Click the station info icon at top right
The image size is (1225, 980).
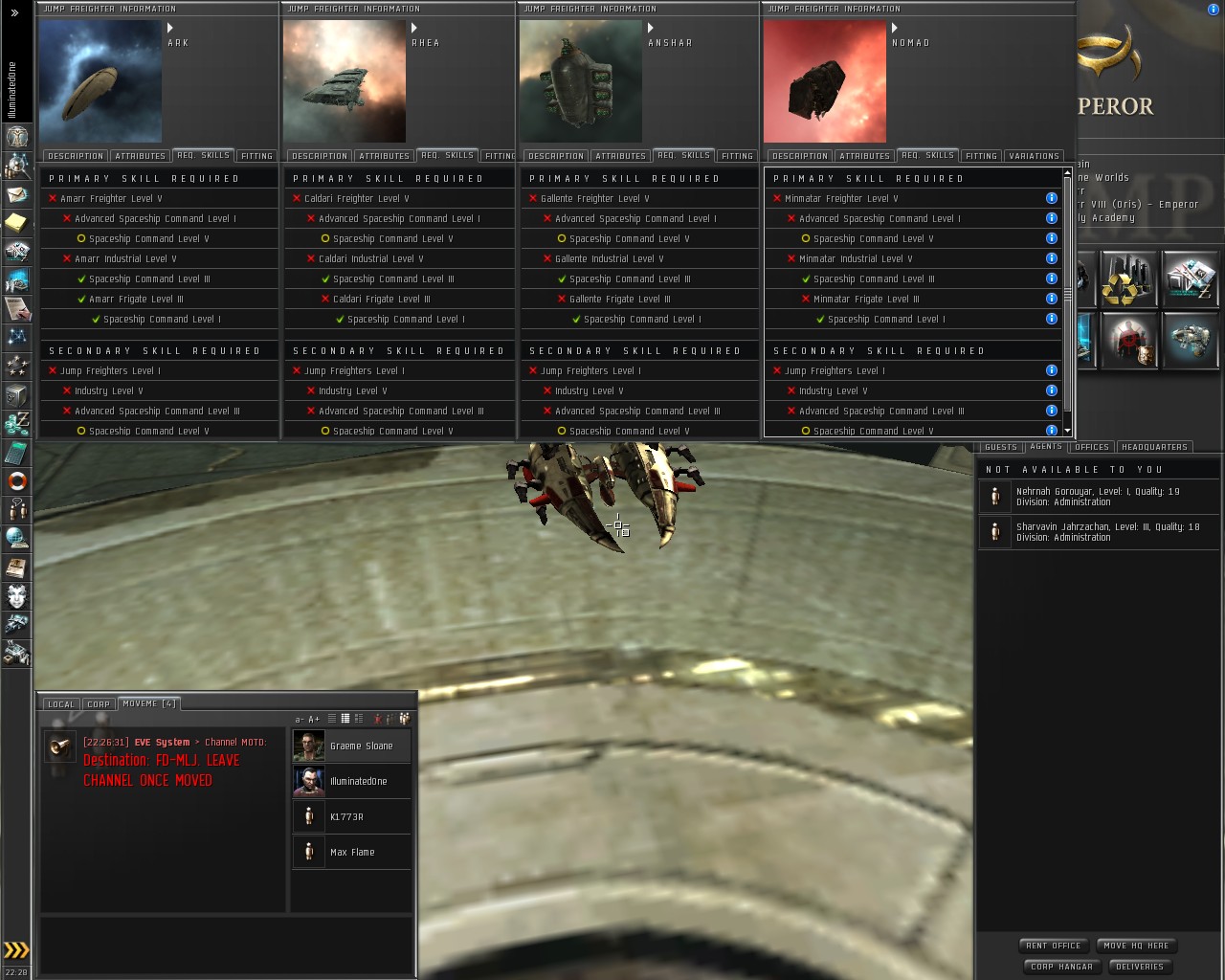click(x=1214, y=10)
